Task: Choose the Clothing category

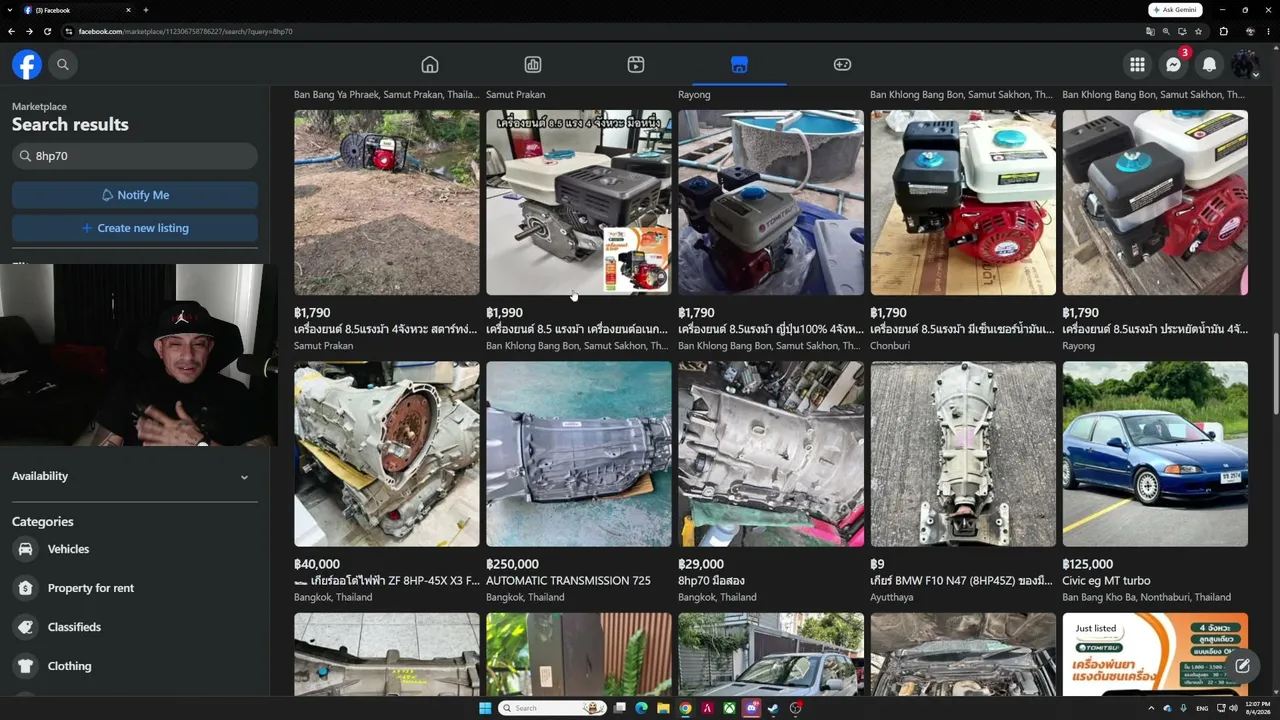Action: pyautogui.click(x=69, y=666)
